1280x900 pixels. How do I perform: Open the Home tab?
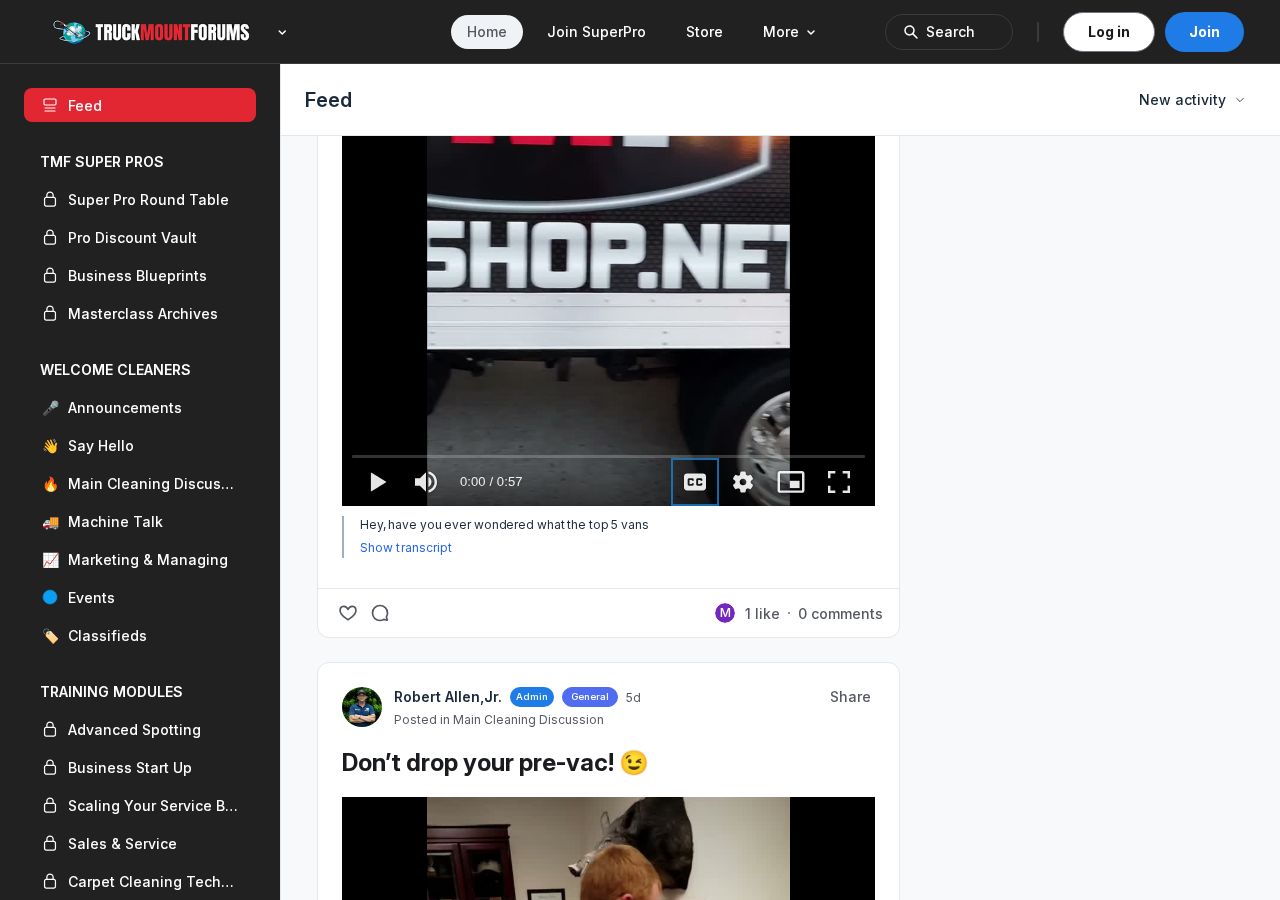[487, 32]
